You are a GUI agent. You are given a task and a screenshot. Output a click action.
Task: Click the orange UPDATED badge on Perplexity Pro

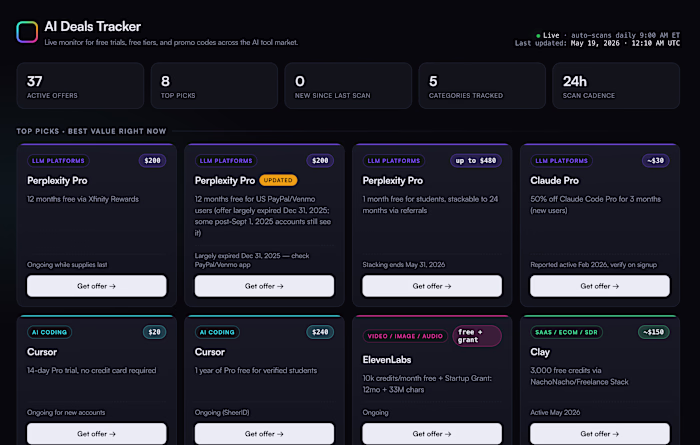tap(278, 180)
